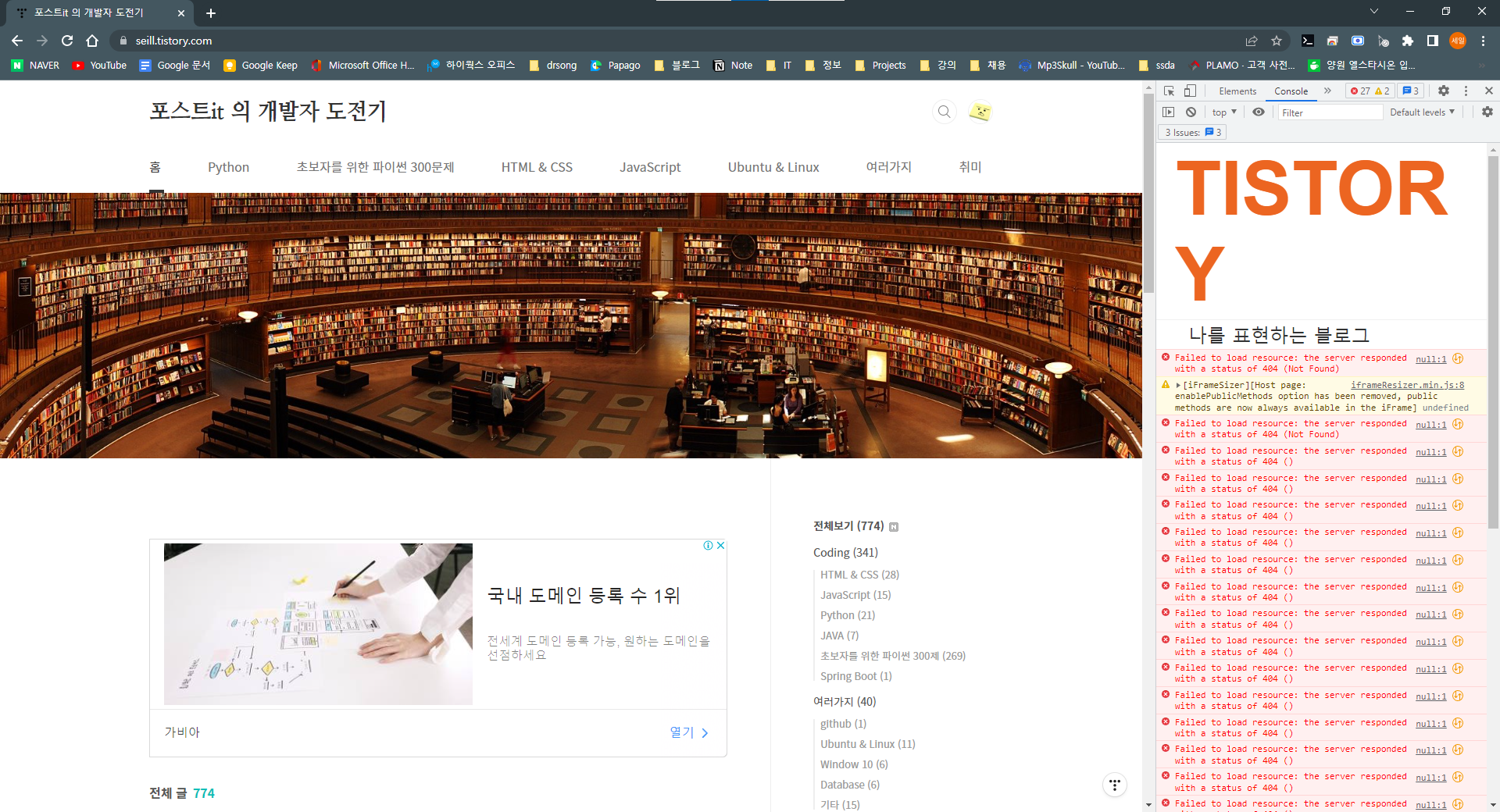This screenshot has width=1500, height=812.
Task: Bookmark this page with the star icon
Action: (x=1277, y=41)
